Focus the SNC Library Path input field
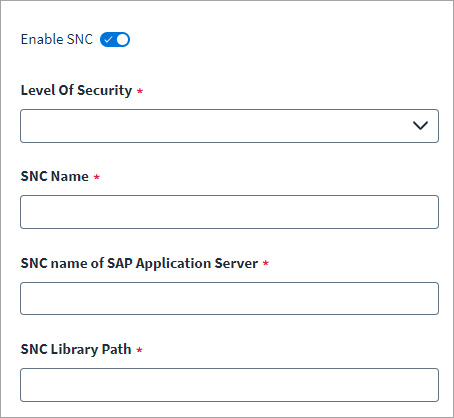Image resolution: width=454 pixels, height=418 pixels. coord(229,385)
